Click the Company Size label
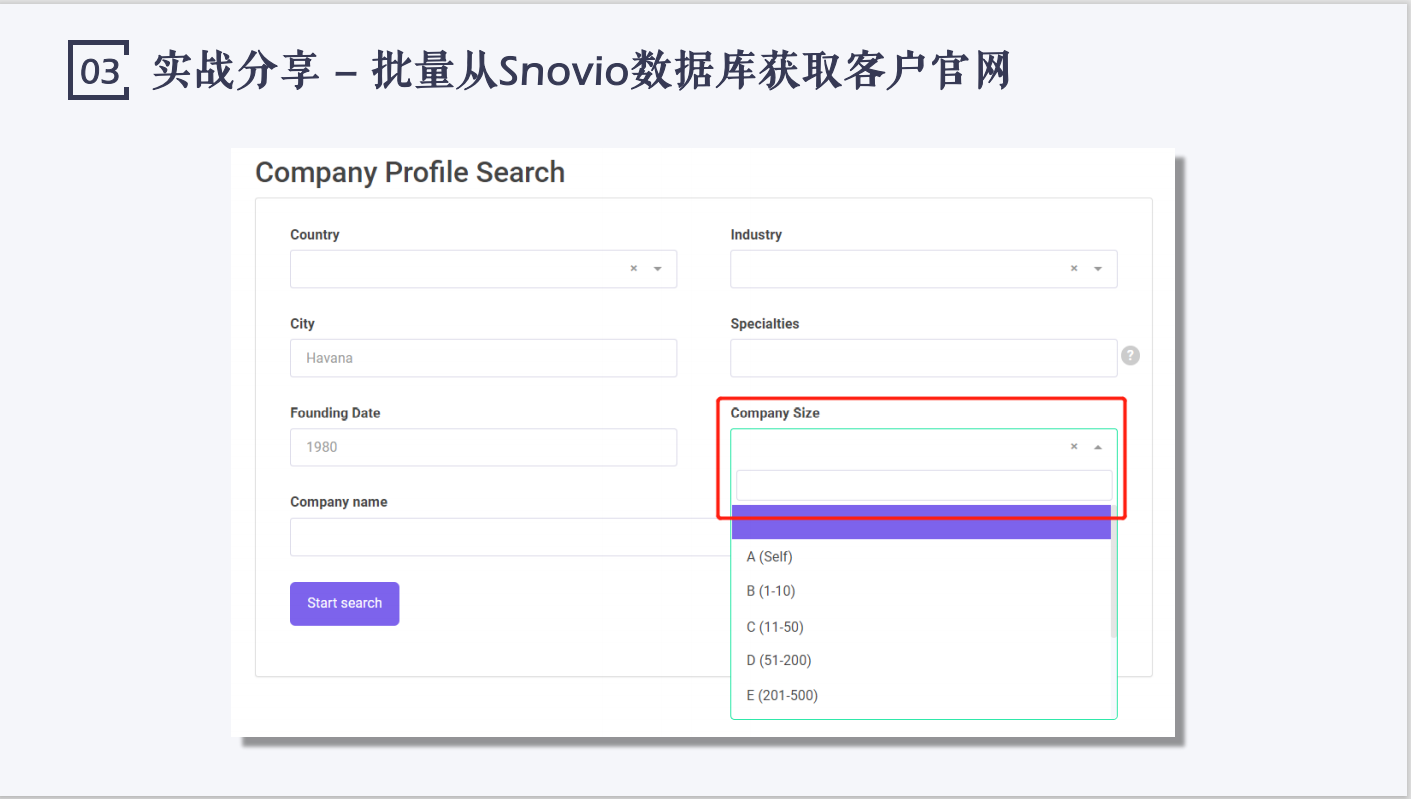The height and width of the screenshot is (799, 1411). click(775, 413)
